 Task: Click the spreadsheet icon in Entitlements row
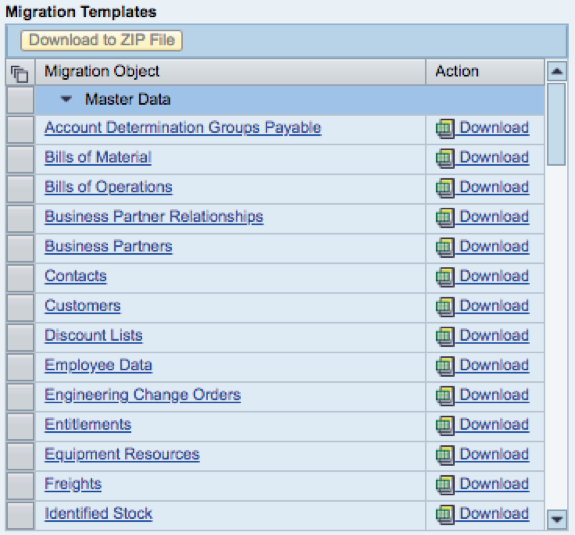point(445,426)
